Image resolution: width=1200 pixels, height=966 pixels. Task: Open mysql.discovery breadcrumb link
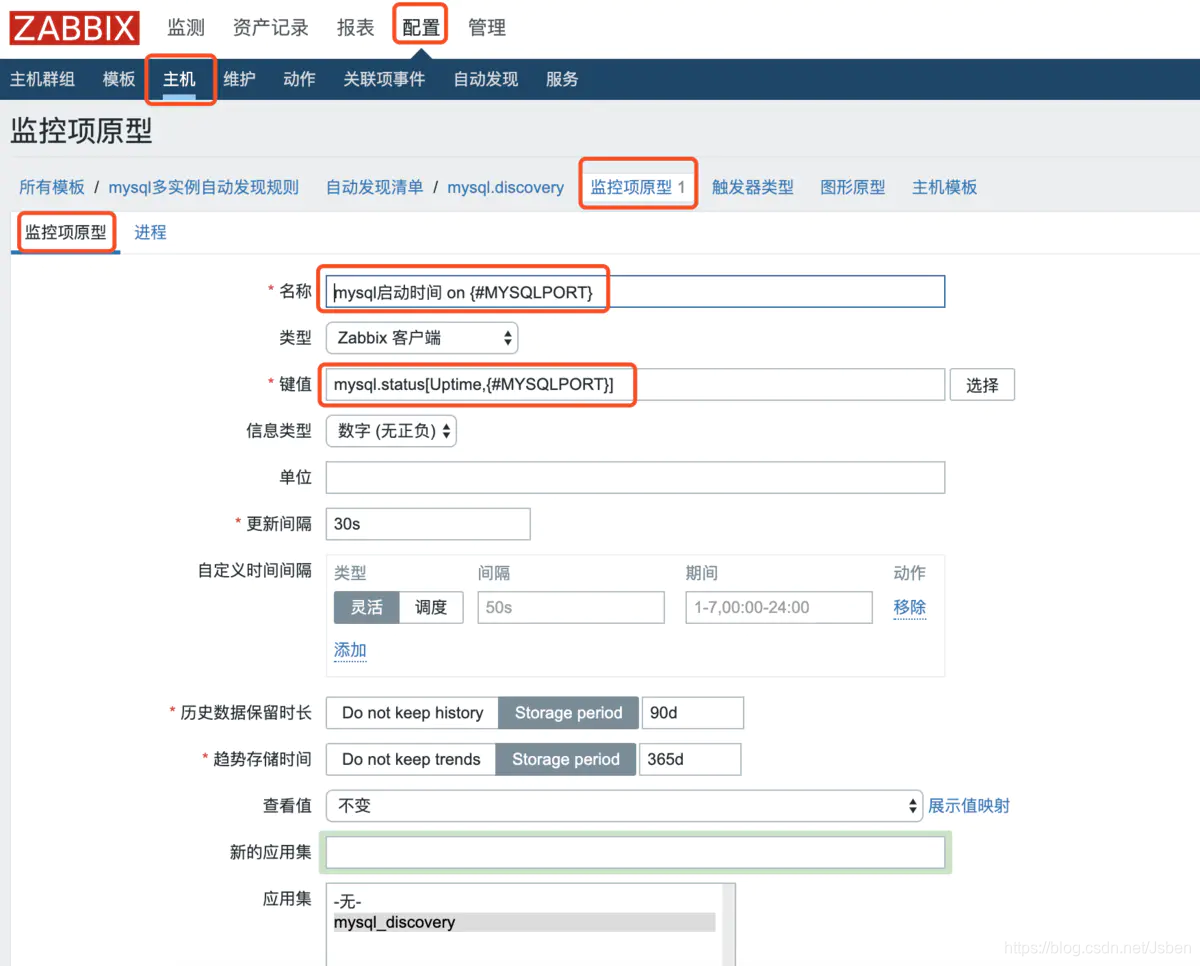coord(505,187)
